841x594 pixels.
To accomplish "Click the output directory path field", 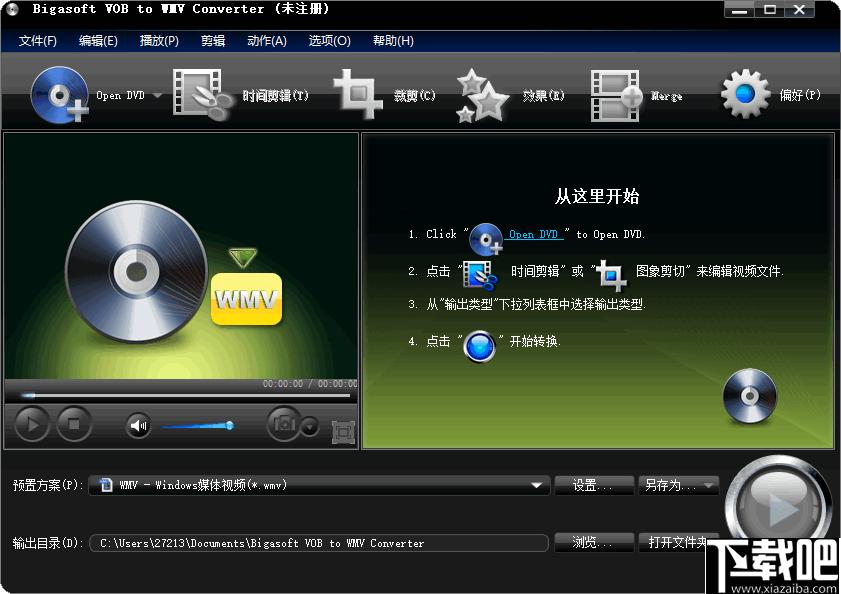I will 319,543.
